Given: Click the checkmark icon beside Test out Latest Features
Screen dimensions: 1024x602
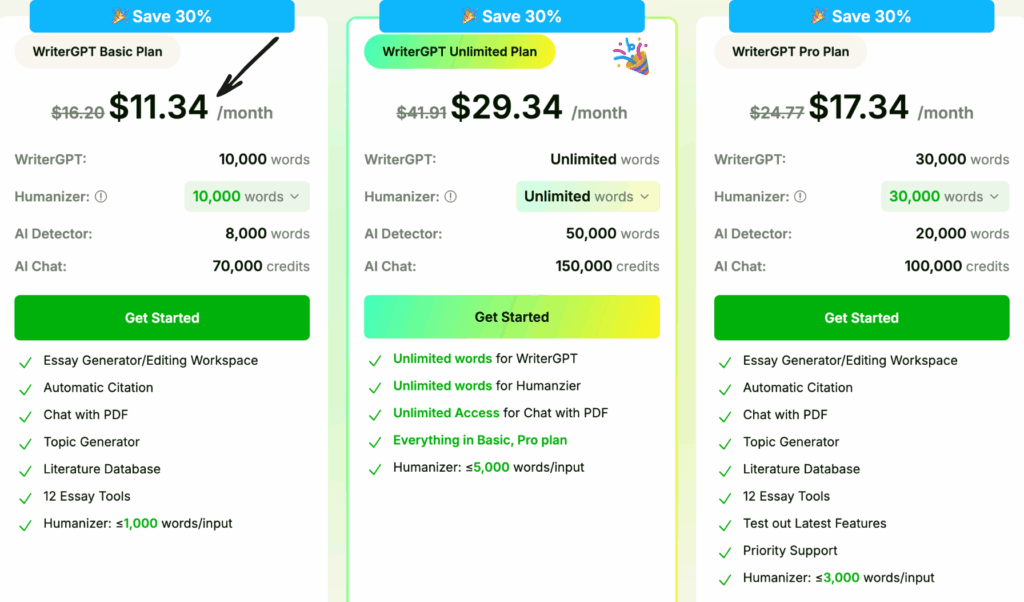Looking at the screenshot, I should (x=725, y=525).
